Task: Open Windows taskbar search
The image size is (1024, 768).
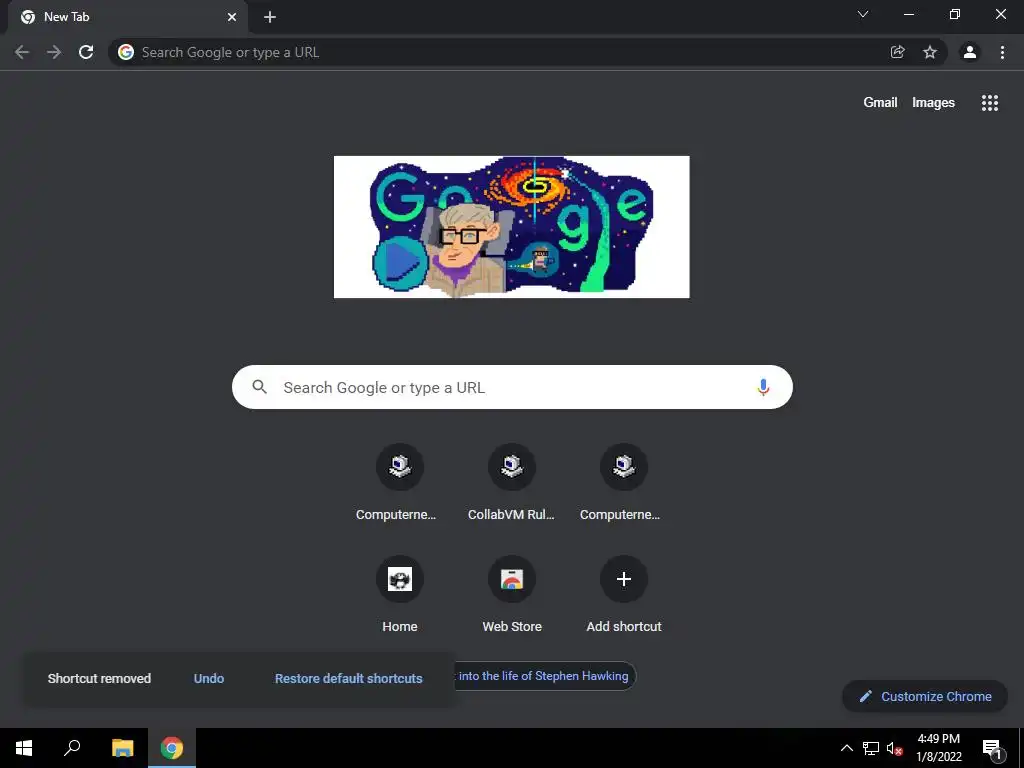Action: click(72, 748)
